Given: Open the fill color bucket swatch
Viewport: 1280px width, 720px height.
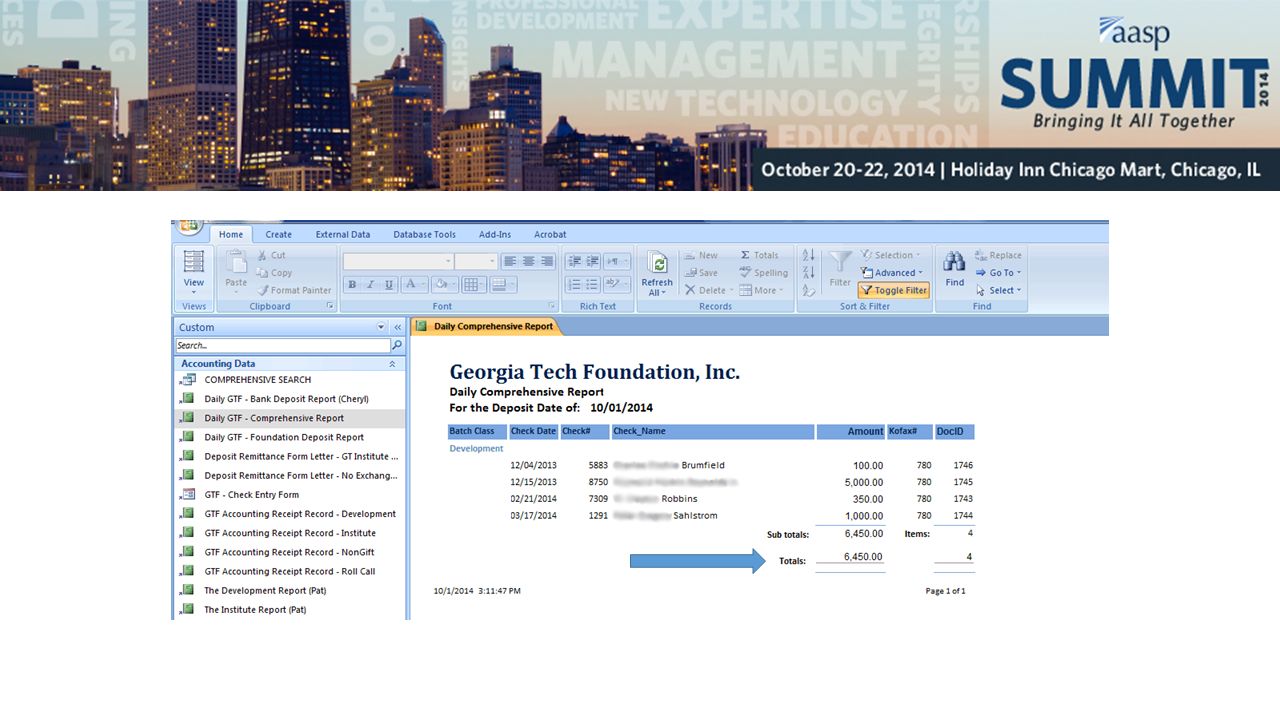Looking at the screenshot, I should pos(444,285).
